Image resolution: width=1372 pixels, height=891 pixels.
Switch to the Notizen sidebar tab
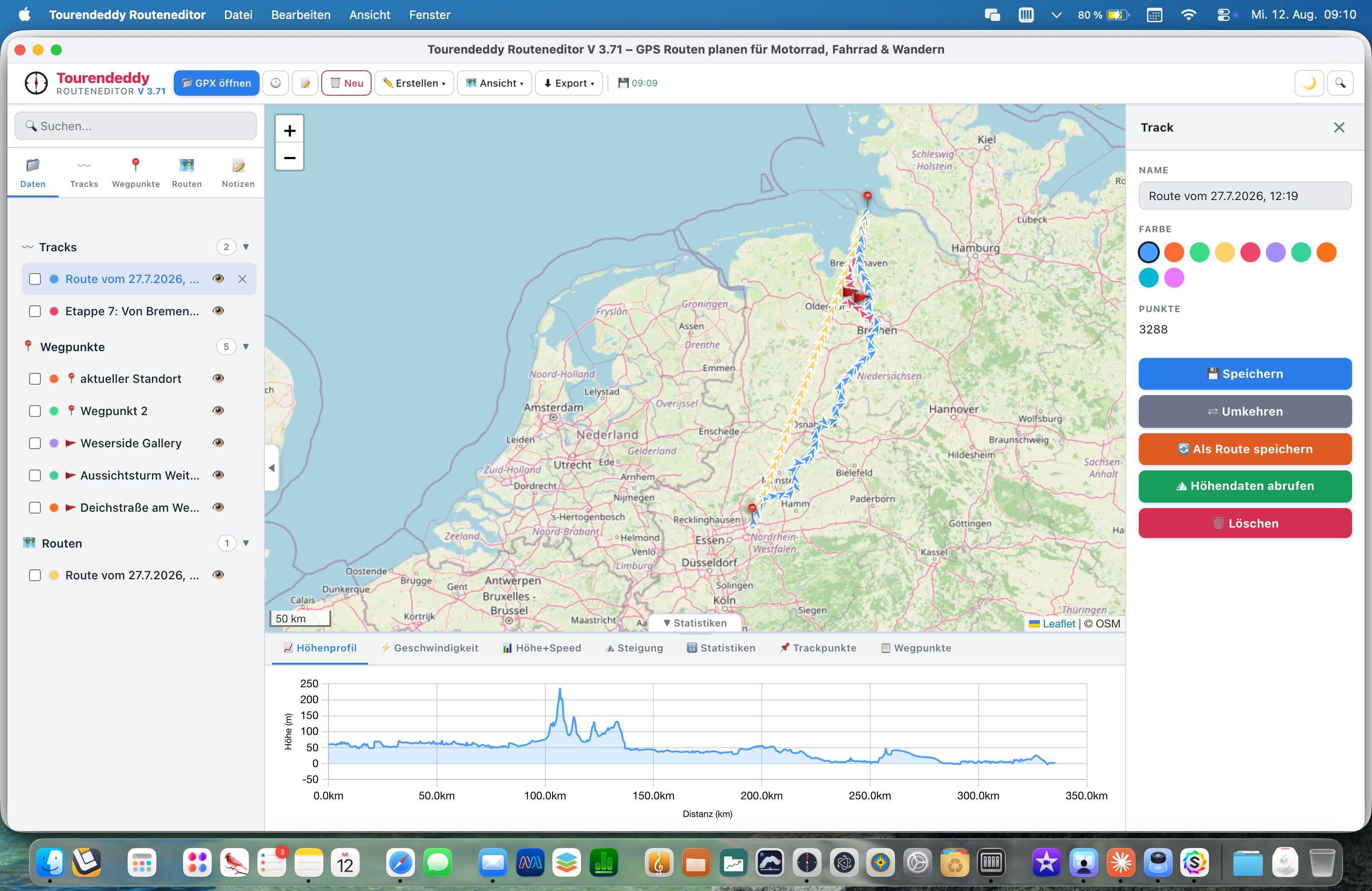[238, 173]
